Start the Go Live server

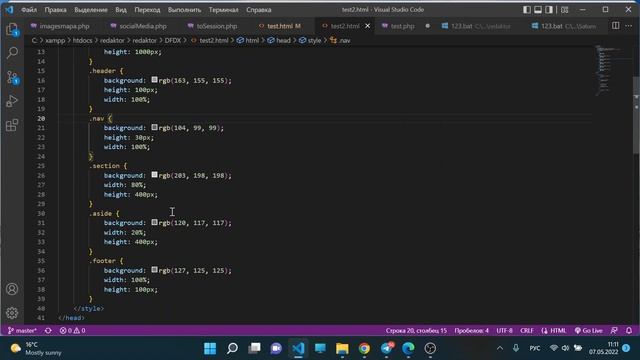click(x=589, y=331)
